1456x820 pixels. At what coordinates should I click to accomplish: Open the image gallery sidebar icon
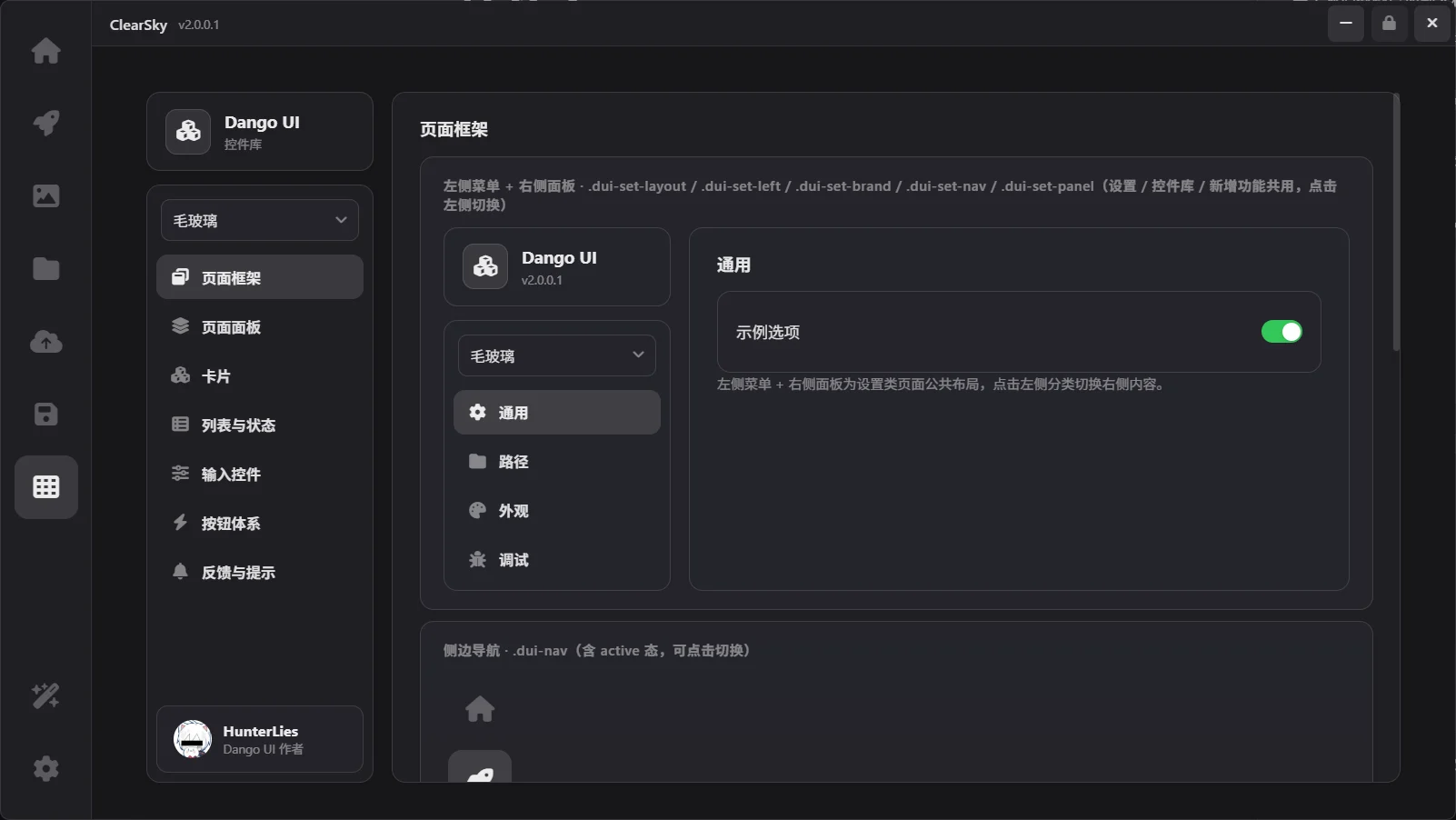[45, 195]
